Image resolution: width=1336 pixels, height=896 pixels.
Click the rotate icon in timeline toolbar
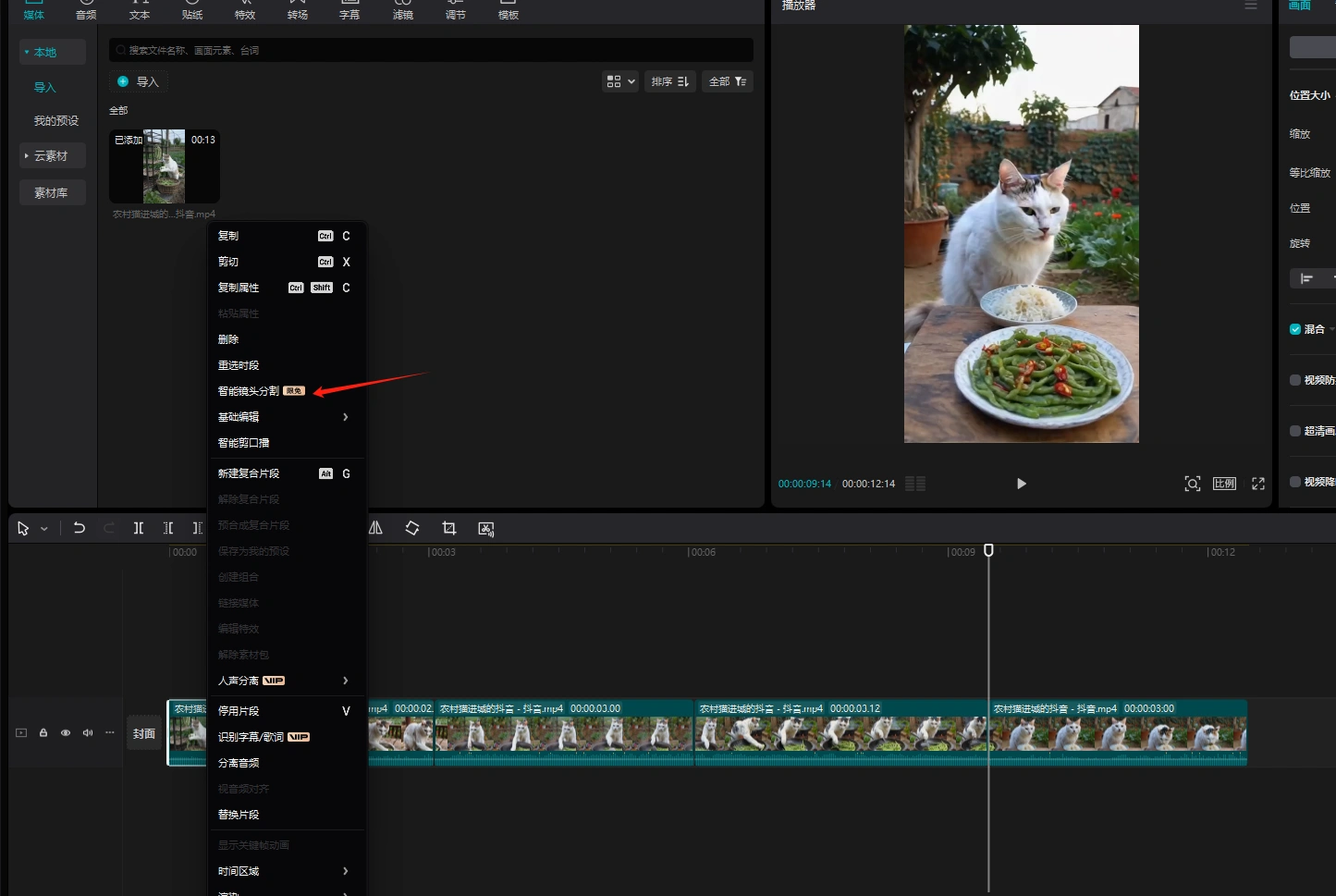[412, 528]
